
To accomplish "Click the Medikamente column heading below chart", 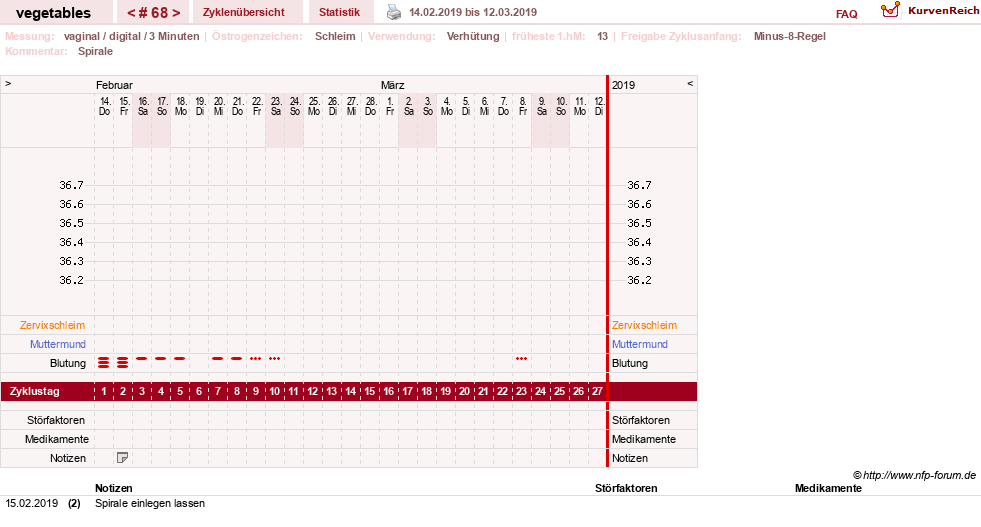I will (x=828, y=488).
